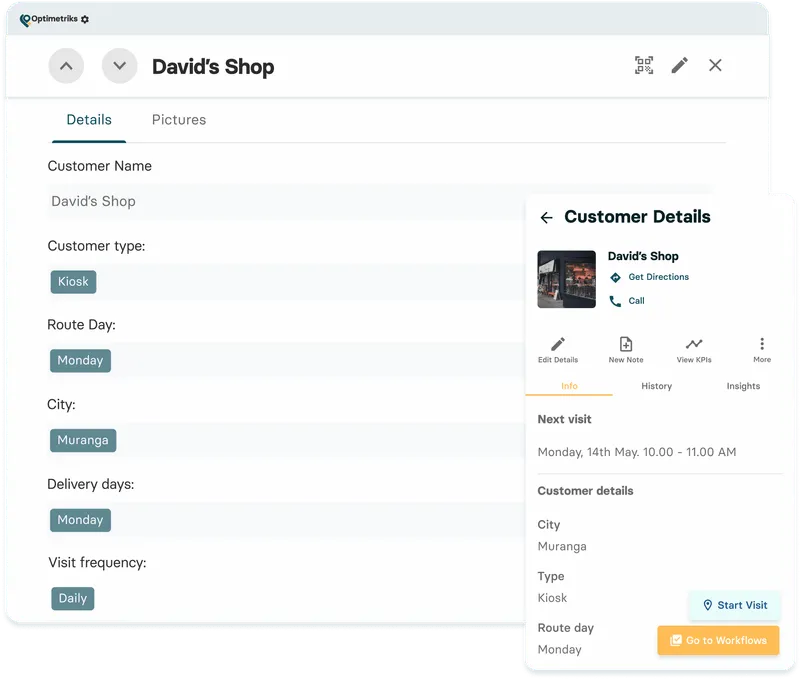
Task: Open David's Shop storefront thumbnail
Action: (x=566, y=279)
